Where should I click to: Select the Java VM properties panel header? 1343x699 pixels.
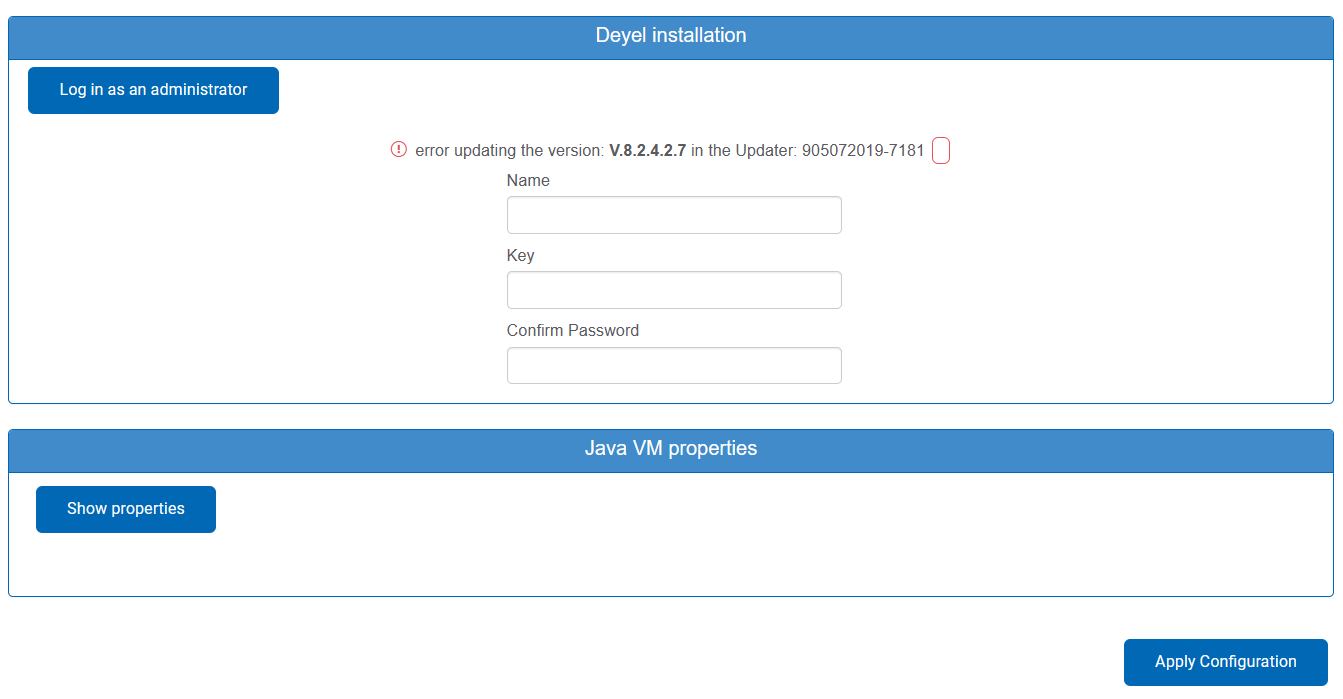pos(300,449)
